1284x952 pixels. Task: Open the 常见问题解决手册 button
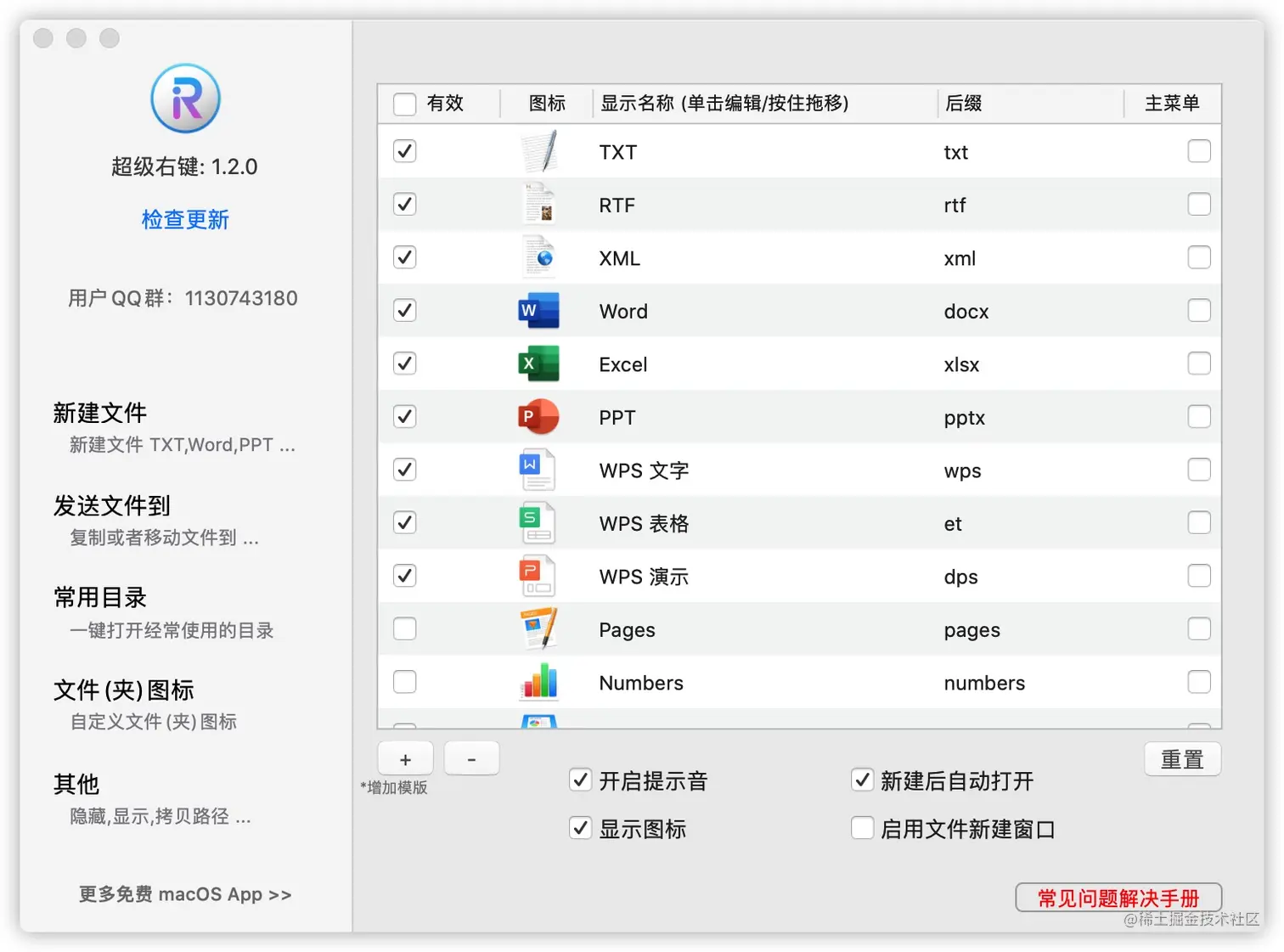point(1118,898)
